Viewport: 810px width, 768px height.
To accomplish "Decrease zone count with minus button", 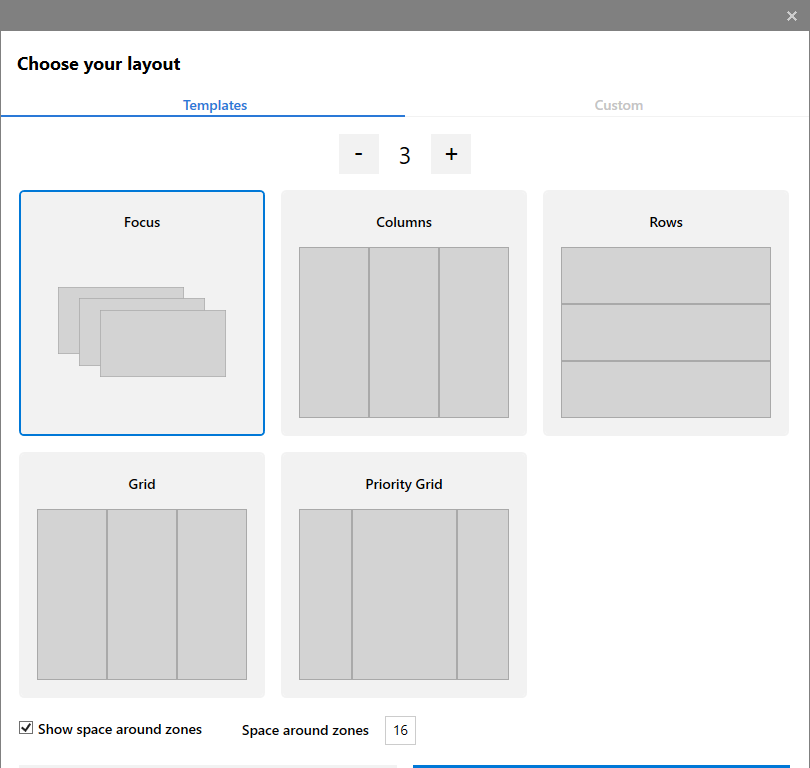I will click(x=359, y=154).
